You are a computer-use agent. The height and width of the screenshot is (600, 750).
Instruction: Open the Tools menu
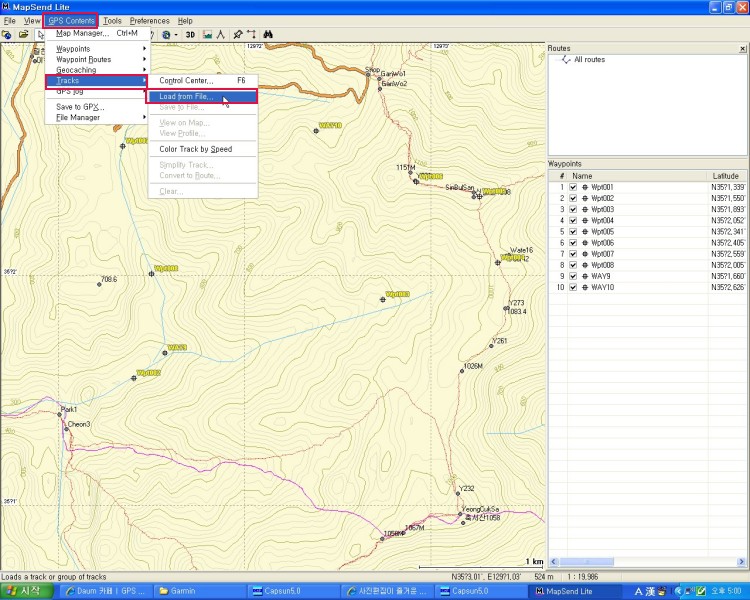click(112, 21)
